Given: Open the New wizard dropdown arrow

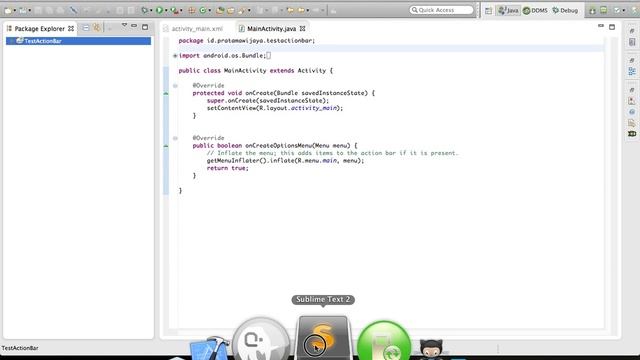Looking at the screenshot, I should 14,11.
